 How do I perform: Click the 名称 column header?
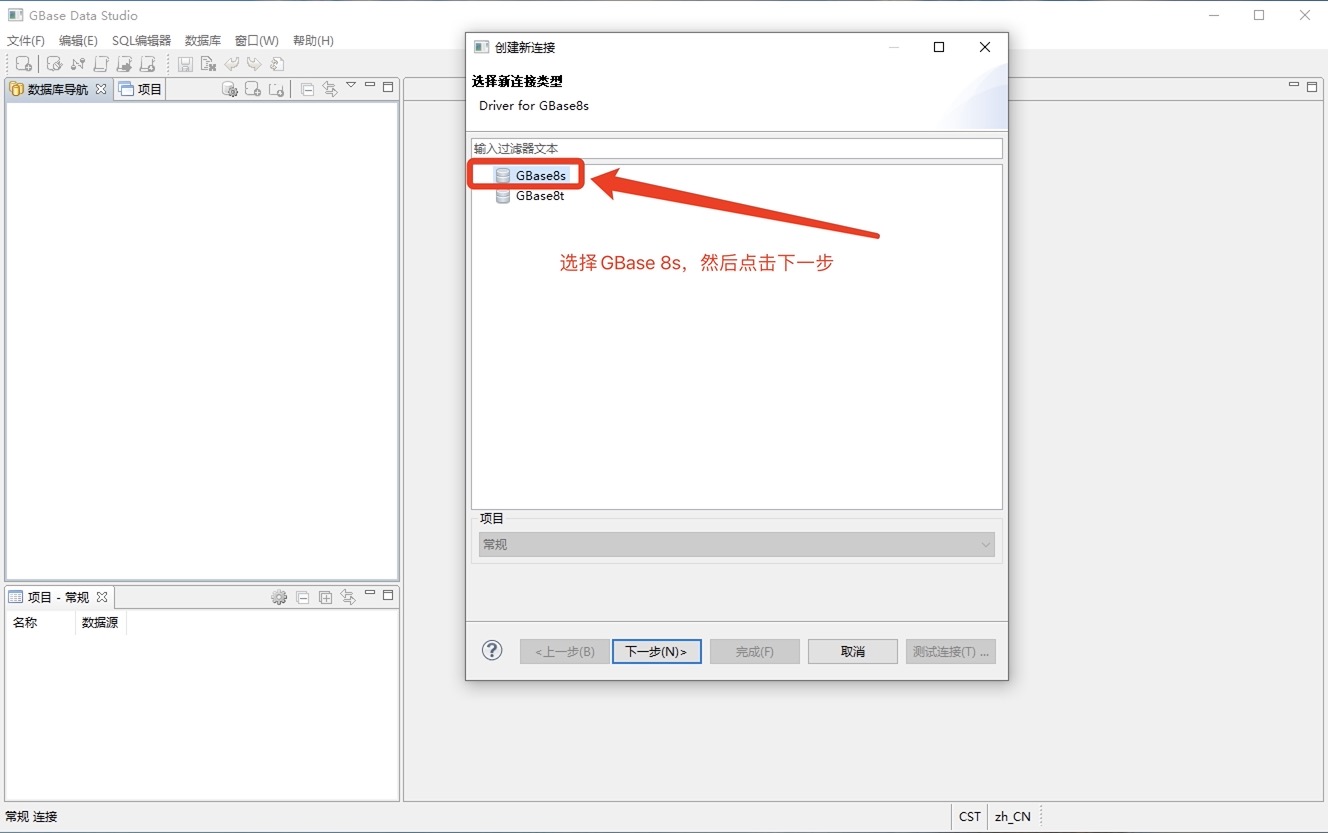40,622
